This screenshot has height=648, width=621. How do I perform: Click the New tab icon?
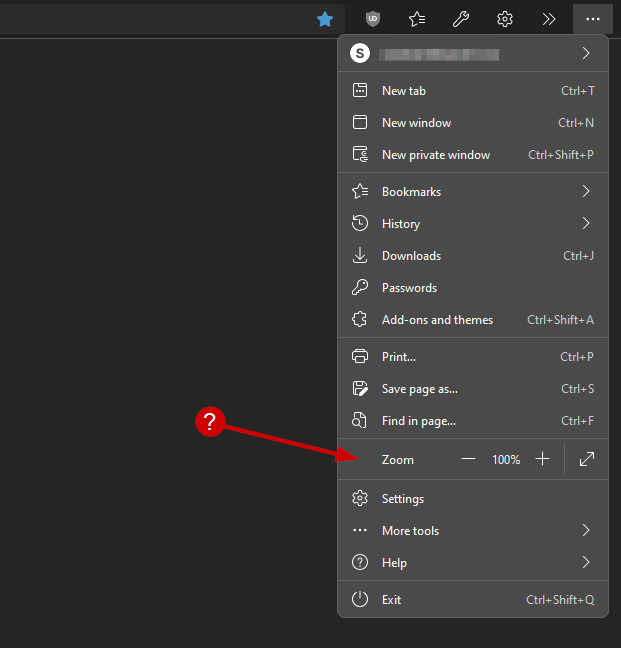point(360,90)
